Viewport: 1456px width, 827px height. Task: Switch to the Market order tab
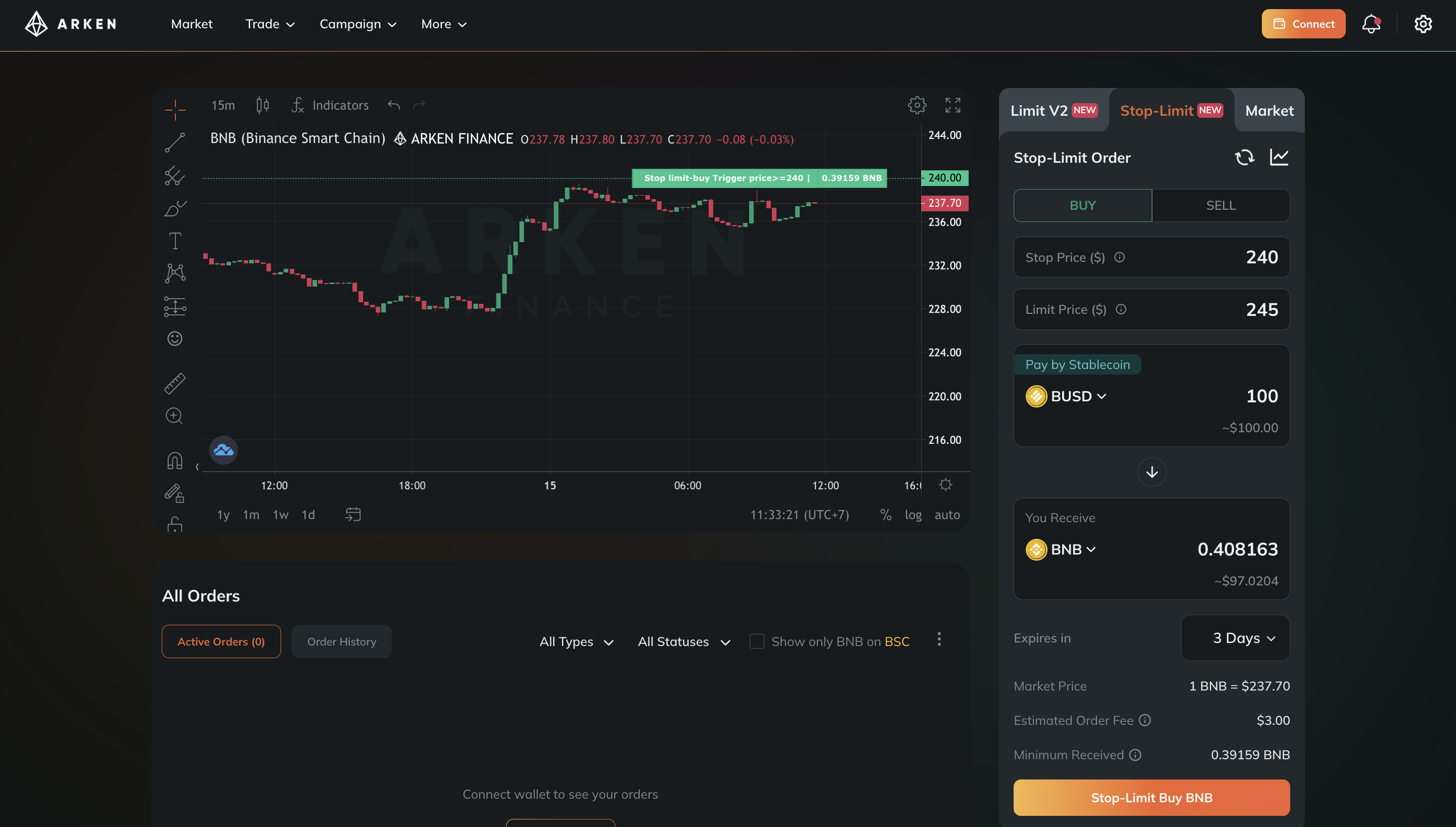1269,110
